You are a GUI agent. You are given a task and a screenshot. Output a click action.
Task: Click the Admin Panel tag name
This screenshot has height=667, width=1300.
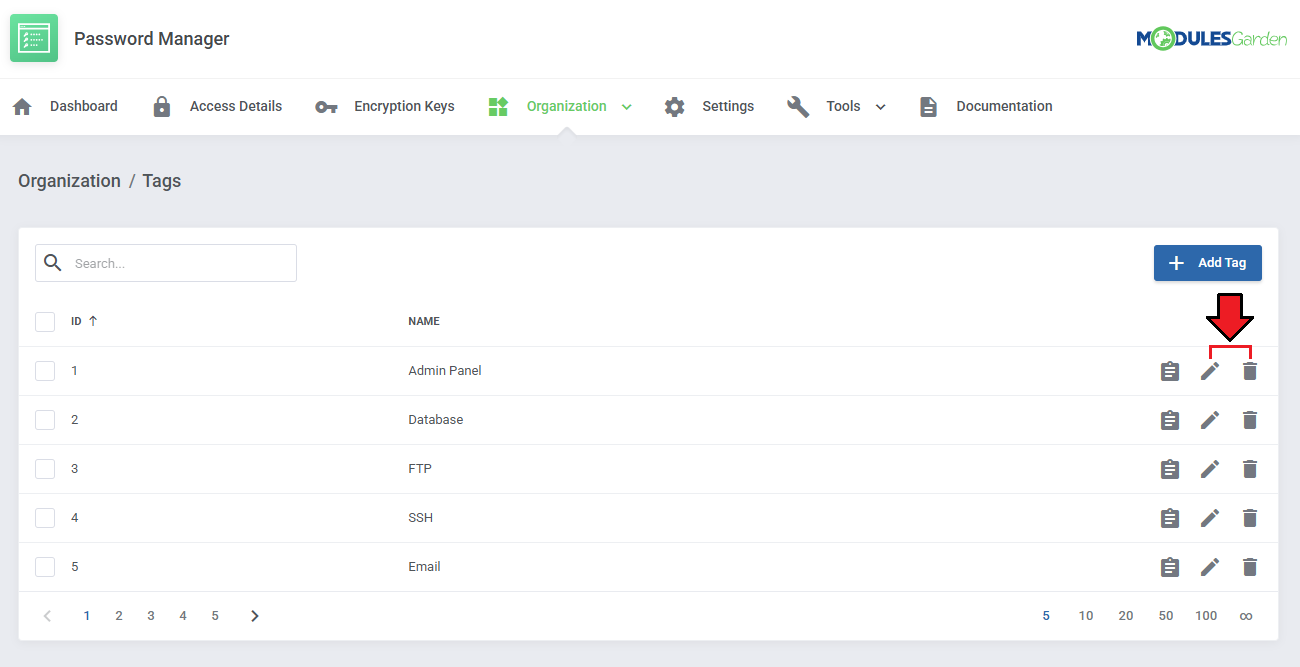click(x=445, y=371)
